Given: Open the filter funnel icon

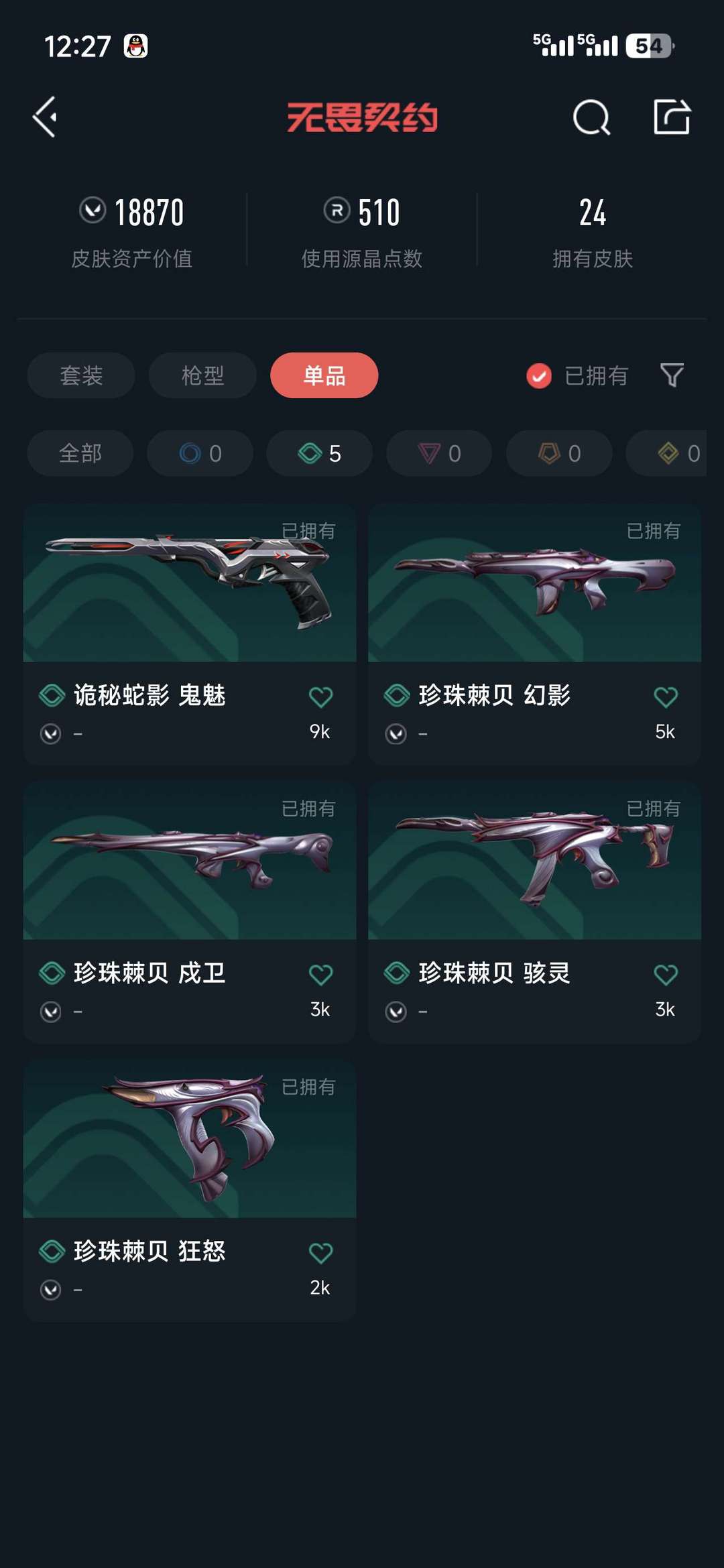Looking at the screenshot, I should coord(672,375).
